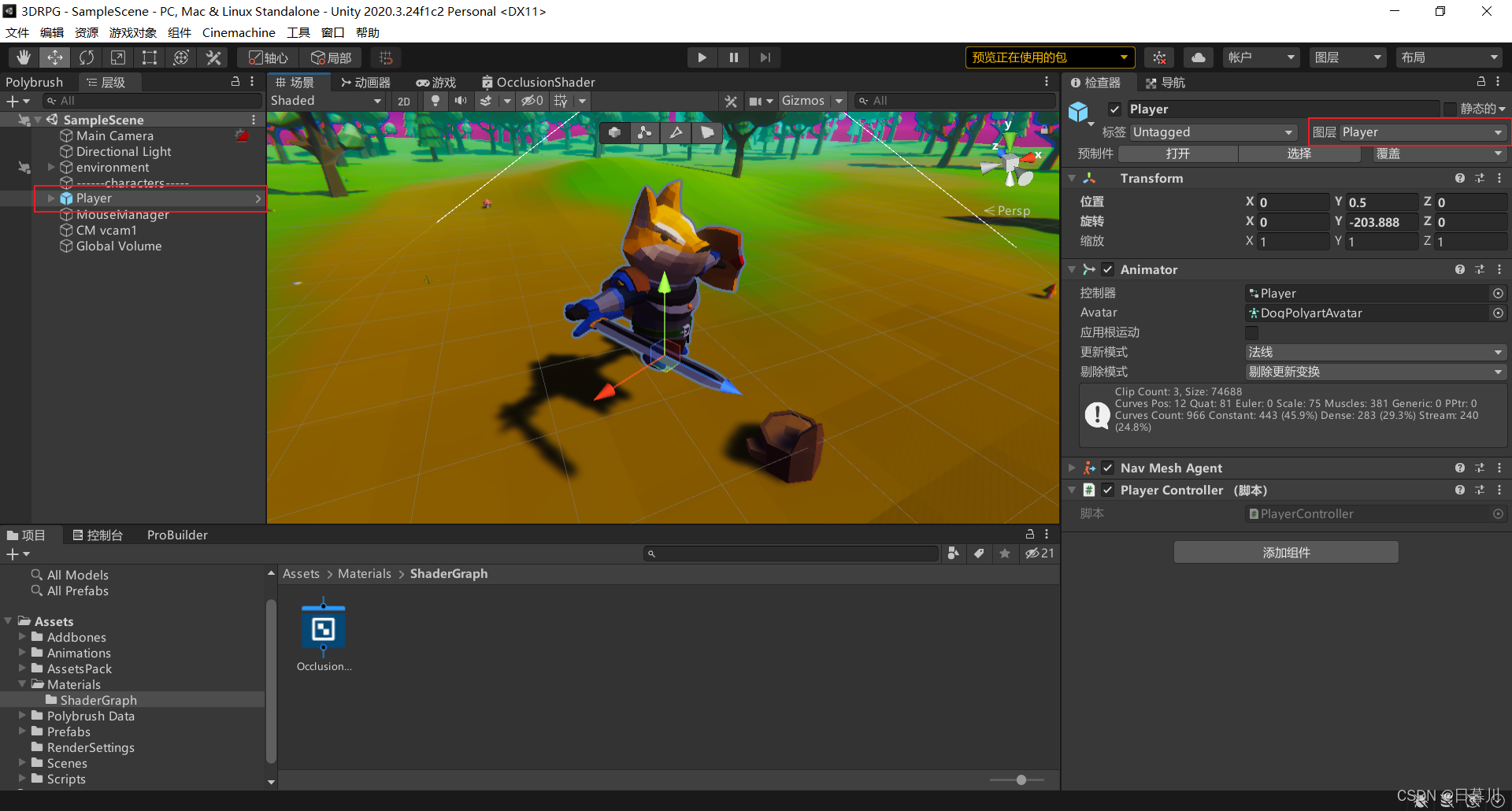The width and height of the screenshot is (1512, 811).
Task: Switch to the Game view tab
Action: tap(436, 82)
